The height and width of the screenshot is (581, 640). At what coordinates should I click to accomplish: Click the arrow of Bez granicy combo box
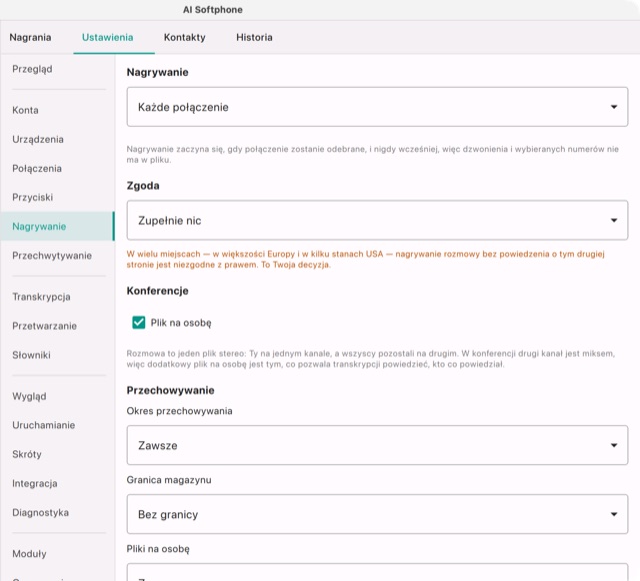(x=613, y=514)
